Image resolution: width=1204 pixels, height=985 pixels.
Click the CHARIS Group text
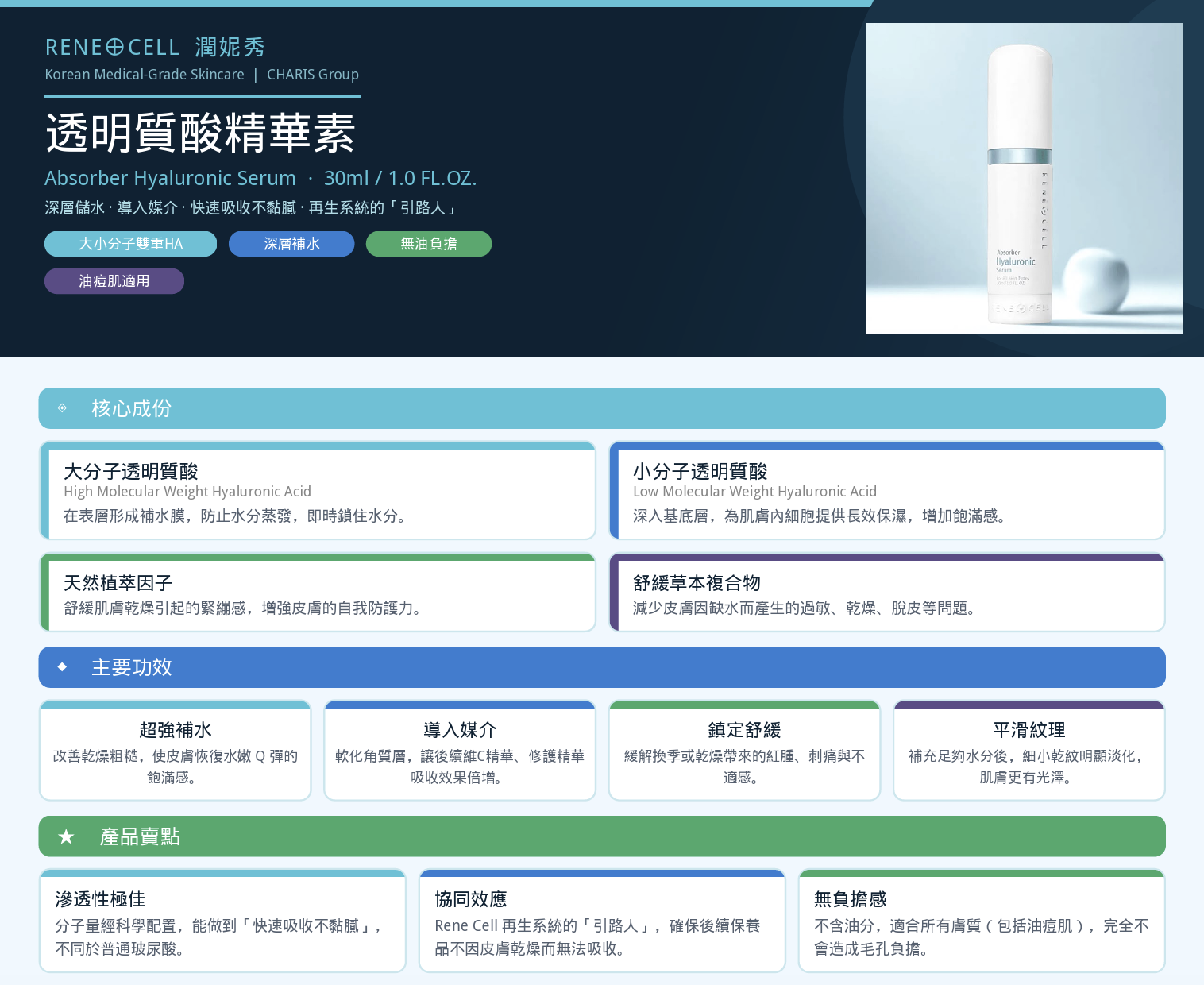coord(313,75)
